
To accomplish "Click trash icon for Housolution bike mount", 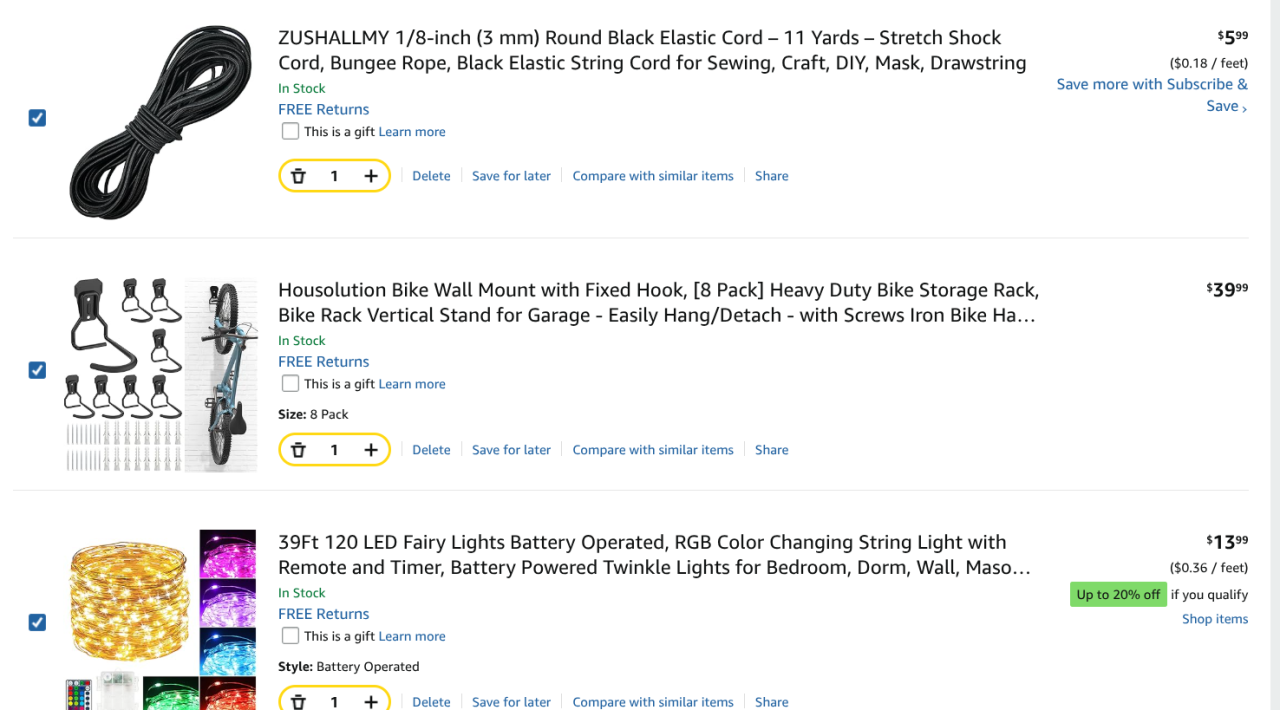I will point(298,450).
